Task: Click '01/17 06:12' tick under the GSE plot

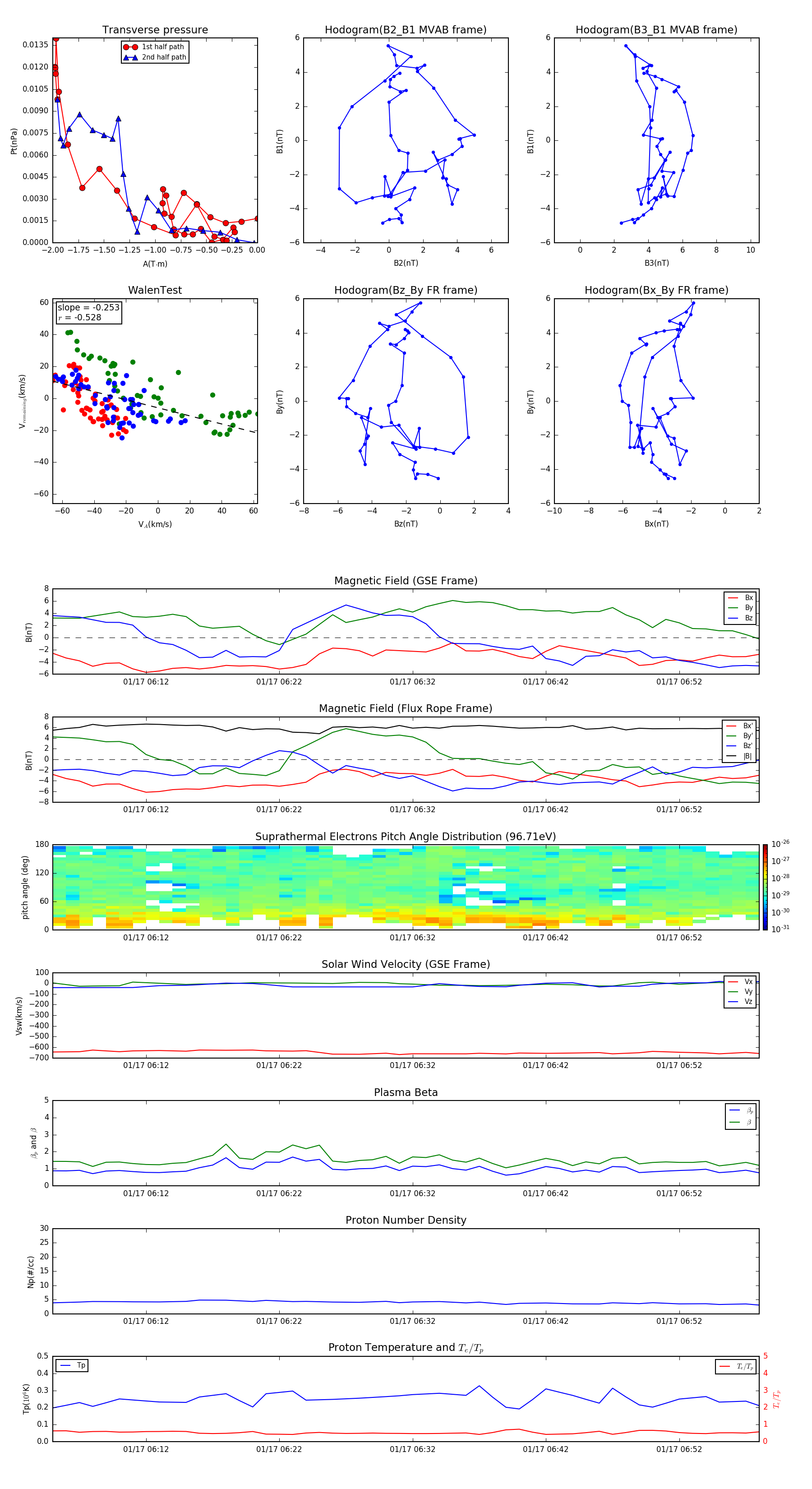Action: (146, 682)
